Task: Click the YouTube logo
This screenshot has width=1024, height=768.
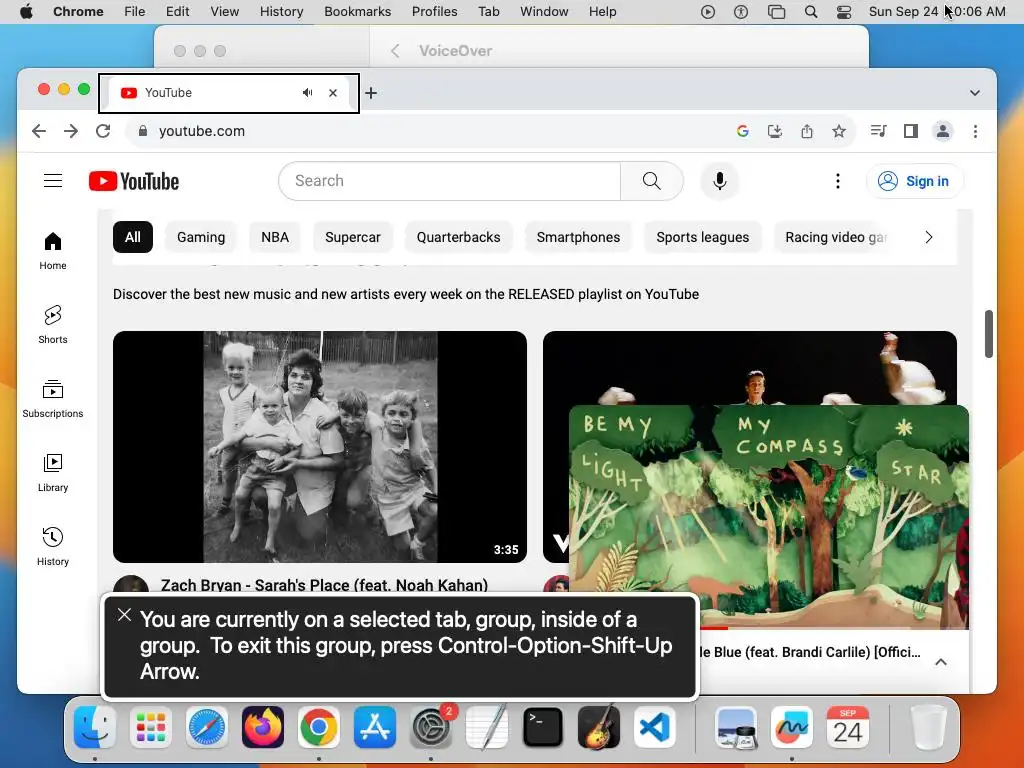Action: tap(134, 181)
